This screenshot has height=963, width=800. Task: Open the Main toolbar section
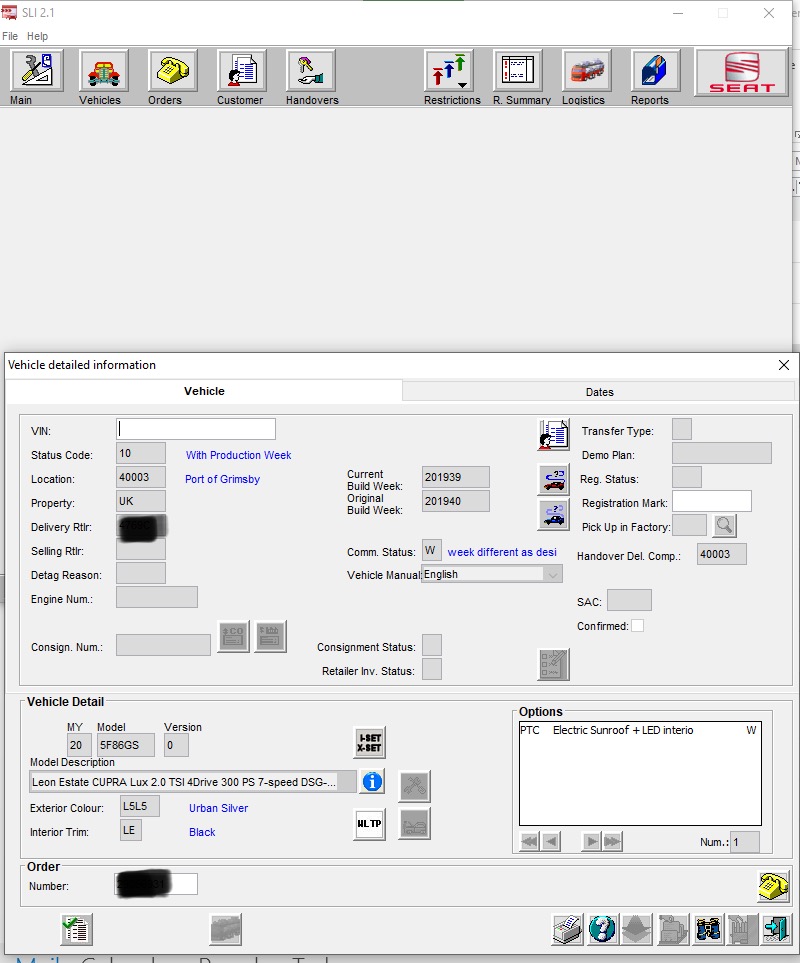pos(36,71)
